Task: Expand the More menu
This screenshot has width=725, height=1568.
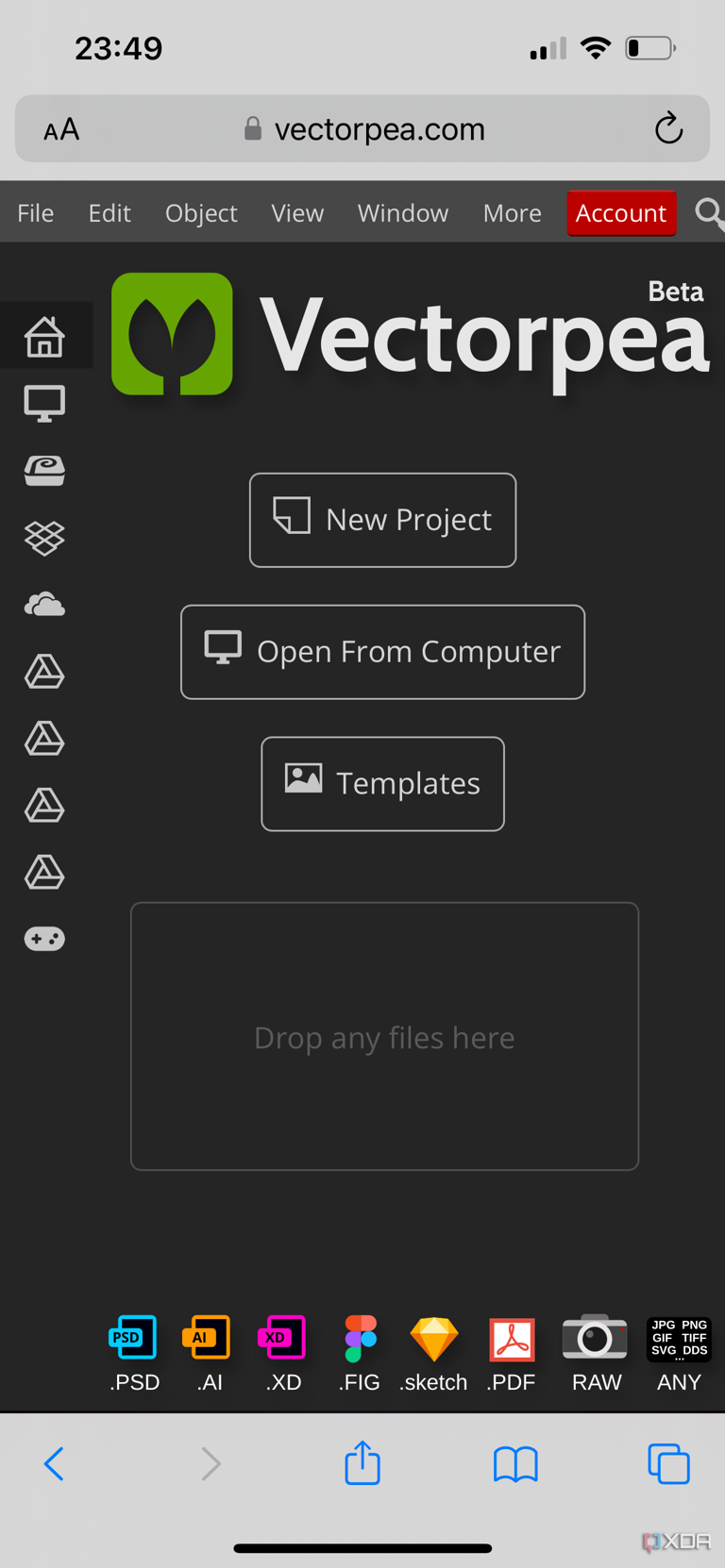Action: point(512,213)
